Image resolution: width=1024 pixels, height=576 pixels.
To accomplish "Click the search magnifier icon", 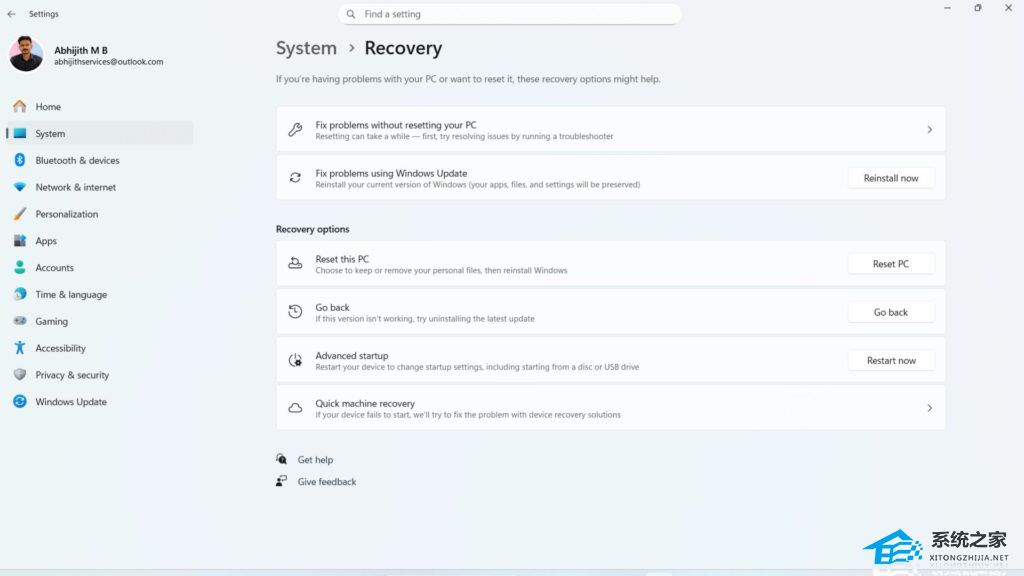I will point(351,14).
